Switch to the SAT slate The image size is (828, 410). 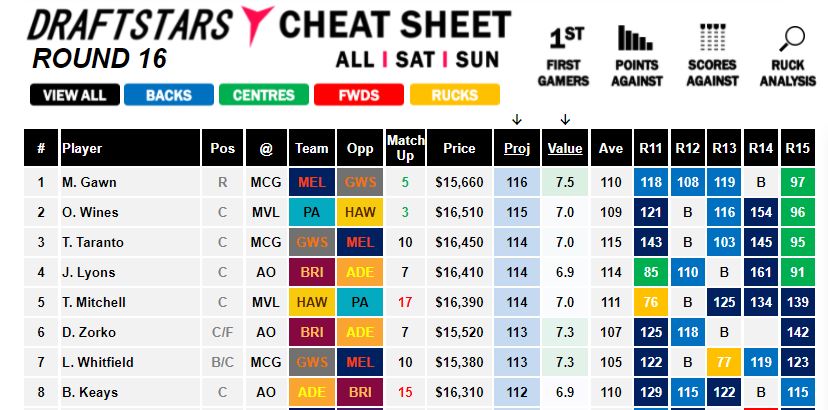click(415, 60)
